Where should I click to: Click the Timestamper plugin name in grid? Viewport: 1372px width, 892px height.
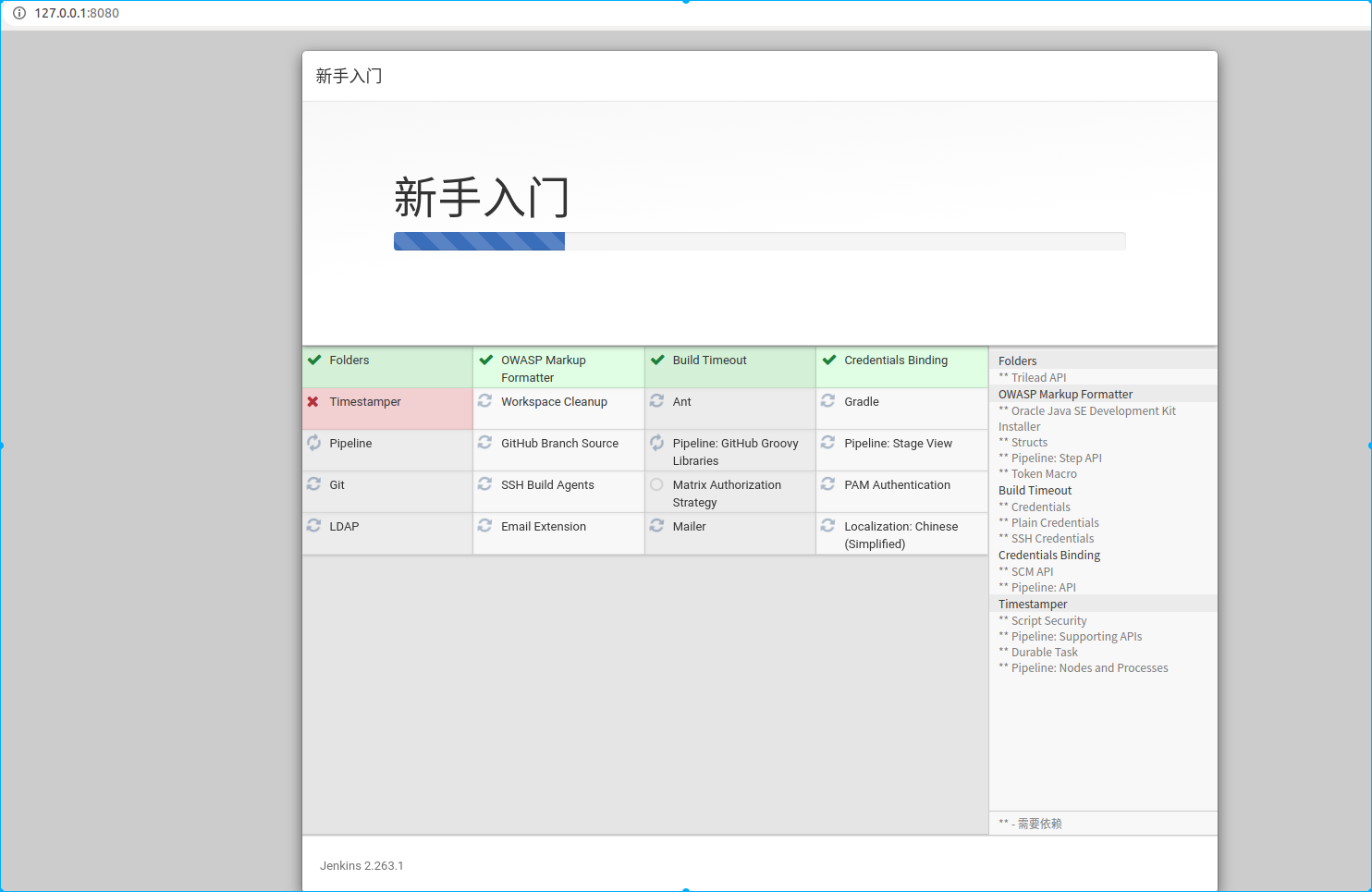point(365,402)
